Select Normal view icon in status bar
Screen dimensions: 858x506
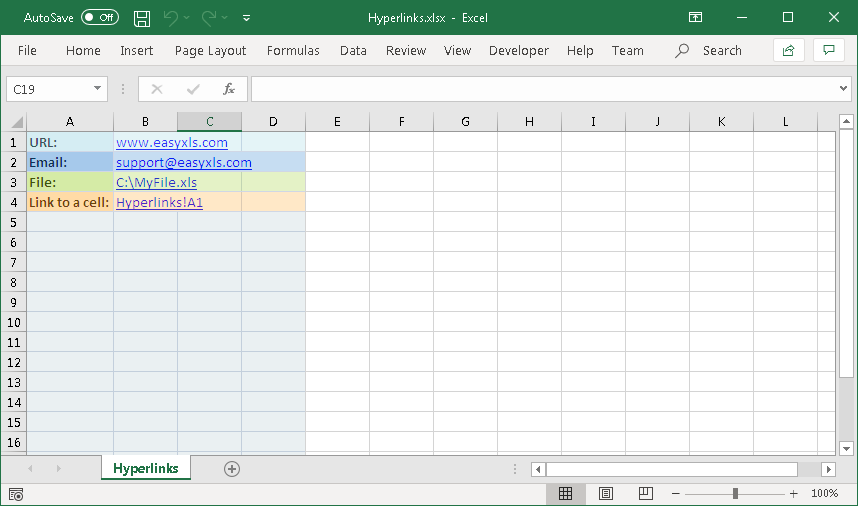coord(566,493)
